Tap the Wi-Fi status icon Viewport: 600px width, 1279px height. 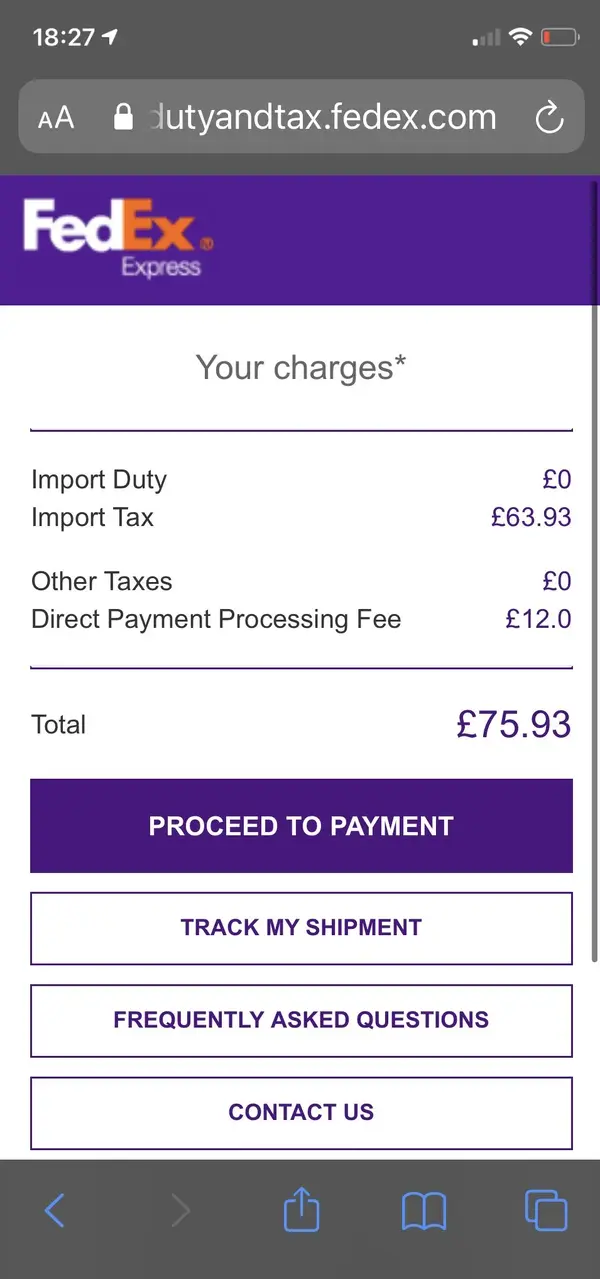click(x=519, y=37)
